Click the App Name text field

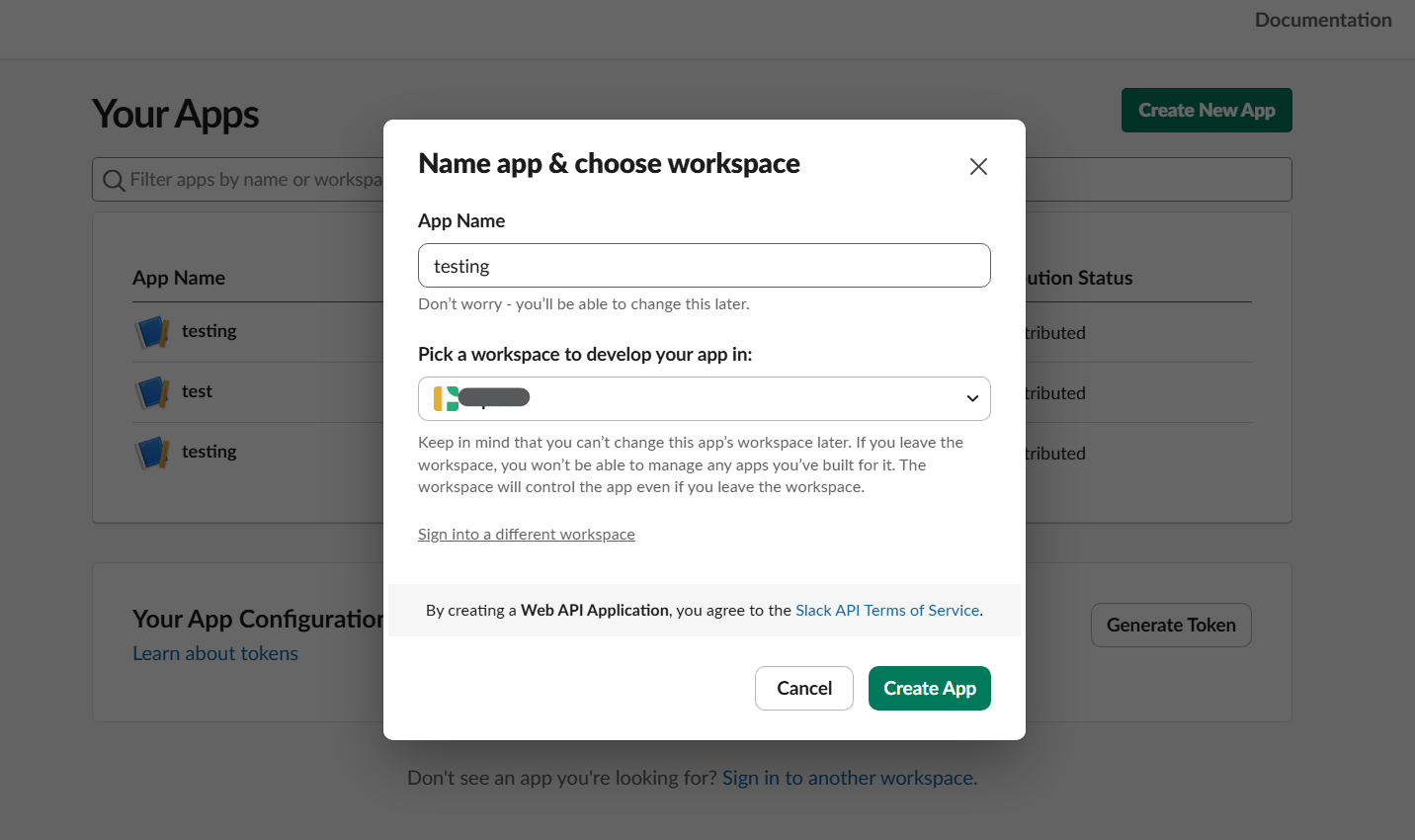[x=704, y=266]
